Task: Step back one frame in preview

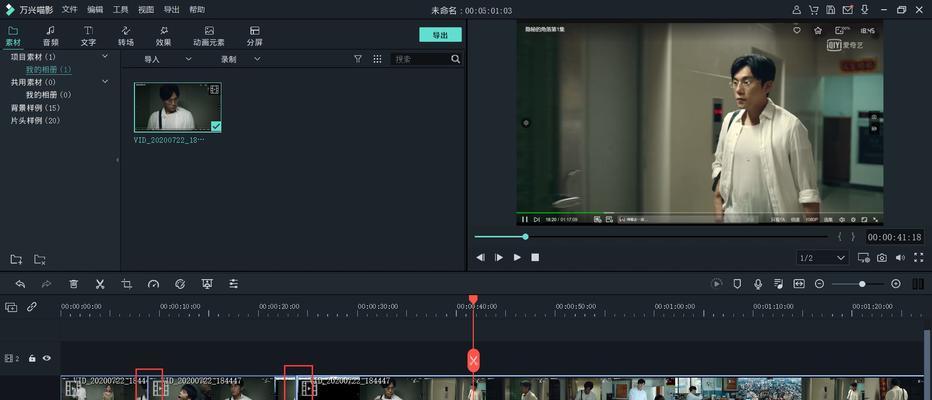Action: coord(480,257)
